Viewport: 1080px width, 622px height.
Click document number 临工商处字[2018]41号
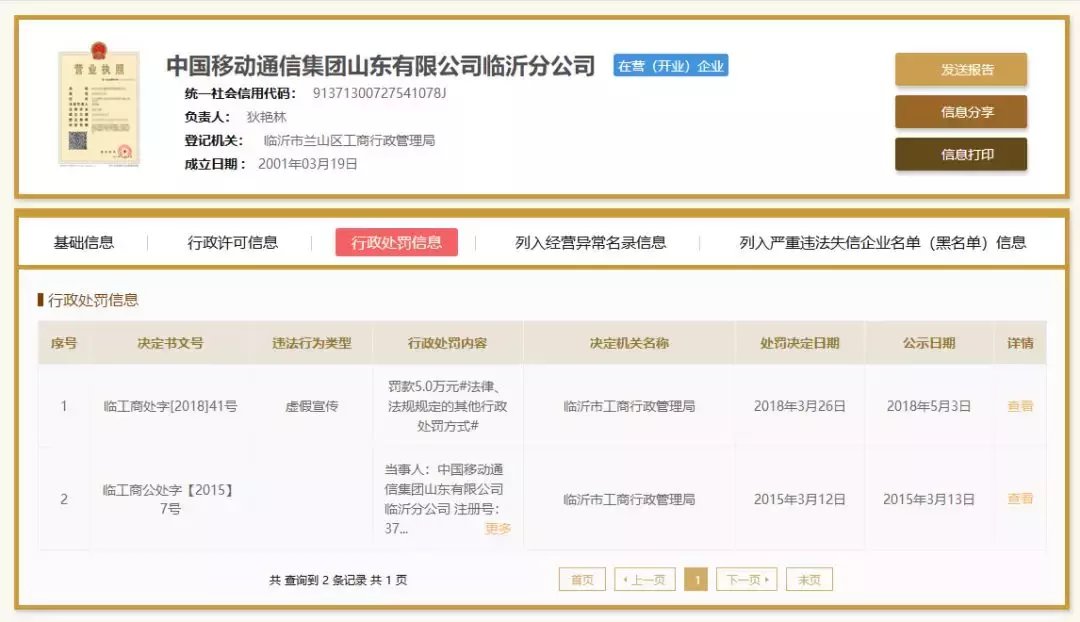(170, 406)
